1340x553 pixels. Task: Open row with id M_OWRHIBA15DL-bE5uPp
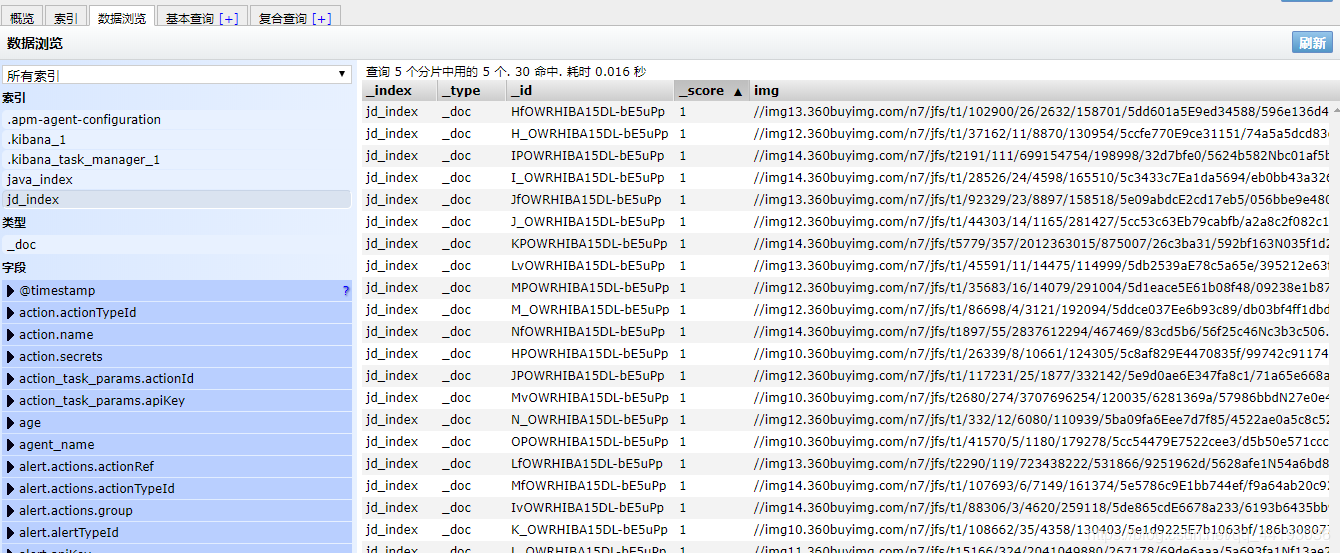850,309
